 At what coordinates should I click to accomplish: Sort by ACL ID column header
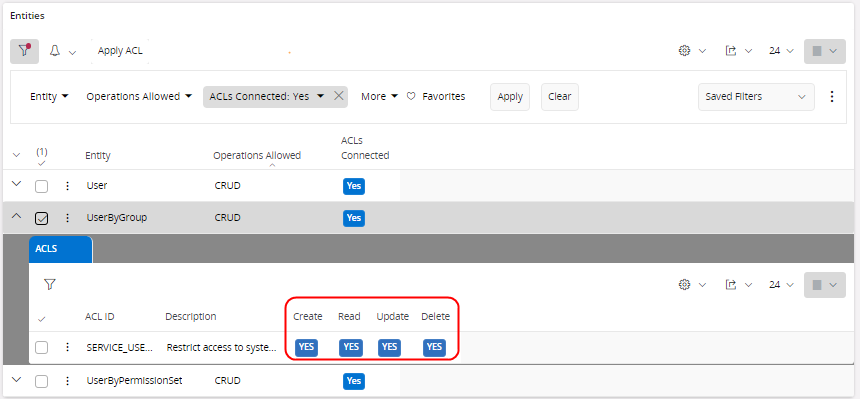99,317
